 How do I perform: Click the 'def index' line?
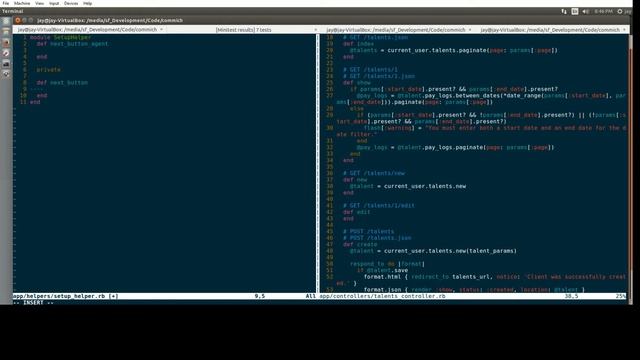tap(358, 44)
